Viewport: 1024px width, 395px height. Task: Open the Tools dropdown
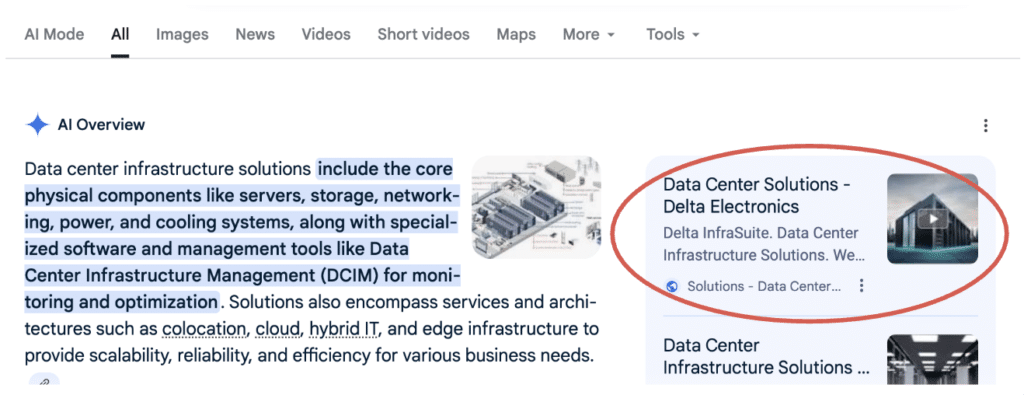pos(673,35)
